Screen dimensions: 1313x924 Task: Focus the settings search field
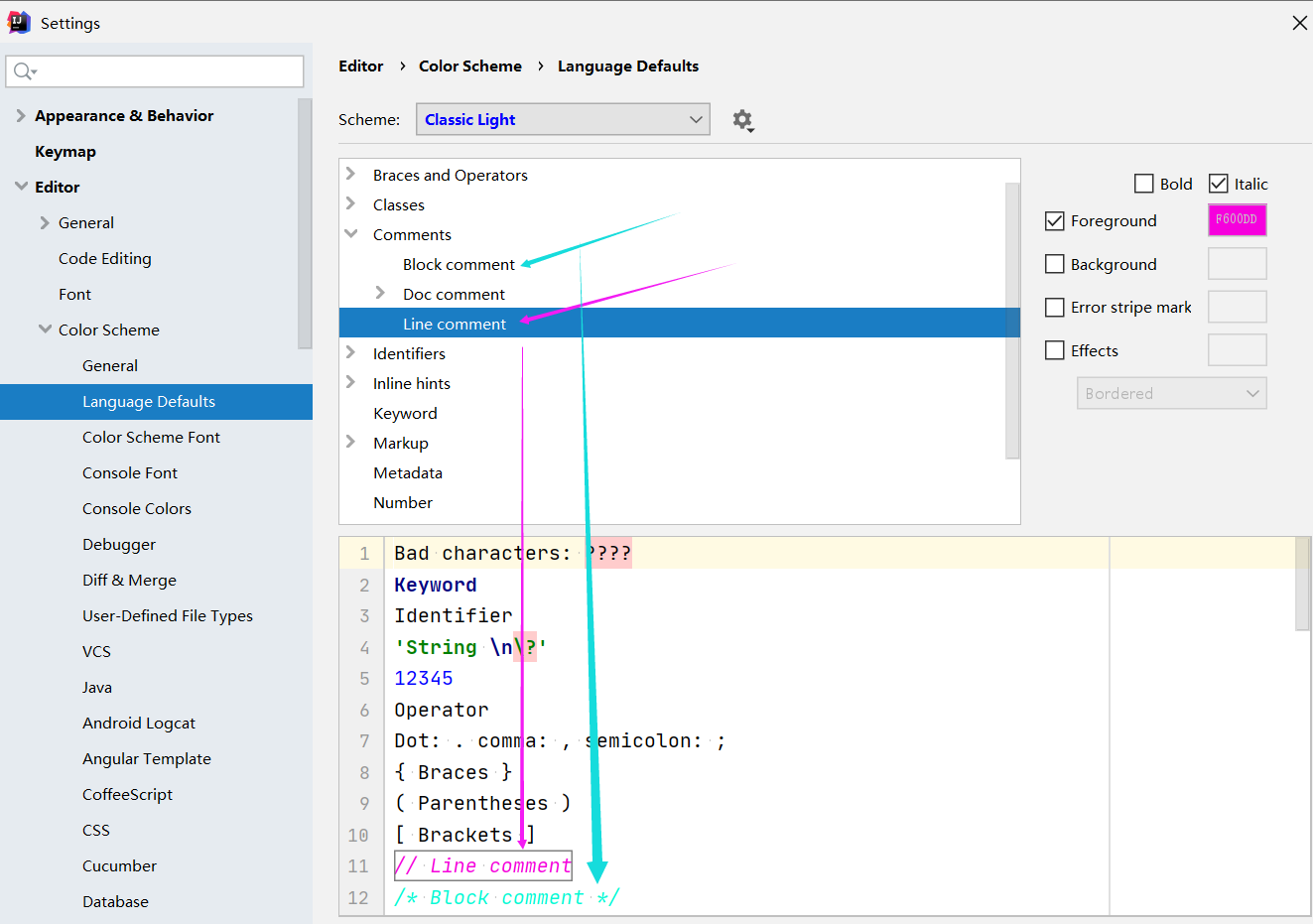155,71
